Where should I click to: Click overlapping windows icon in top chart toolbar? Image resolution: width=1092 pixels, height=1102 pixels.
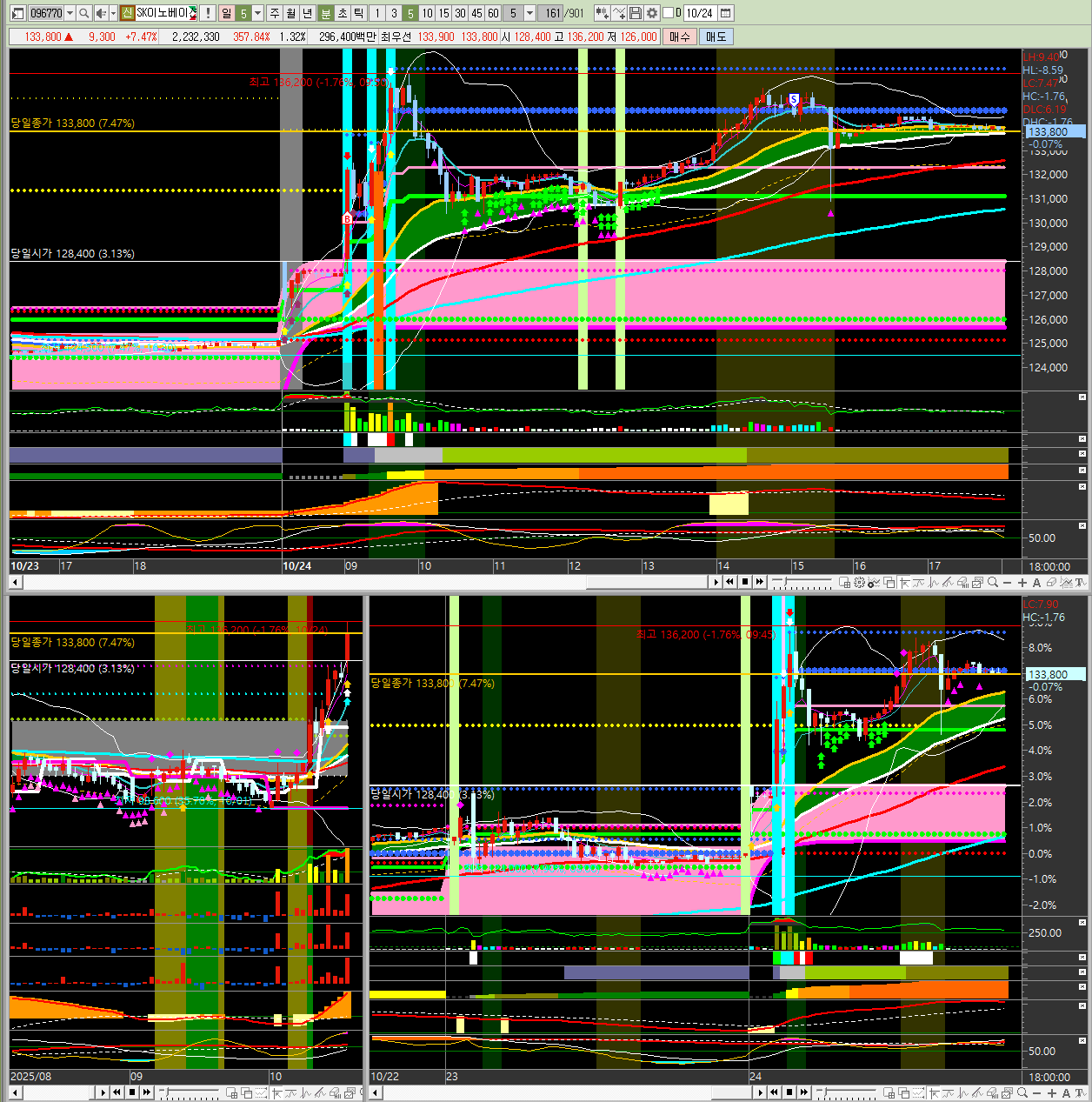(x=889, y=582)
